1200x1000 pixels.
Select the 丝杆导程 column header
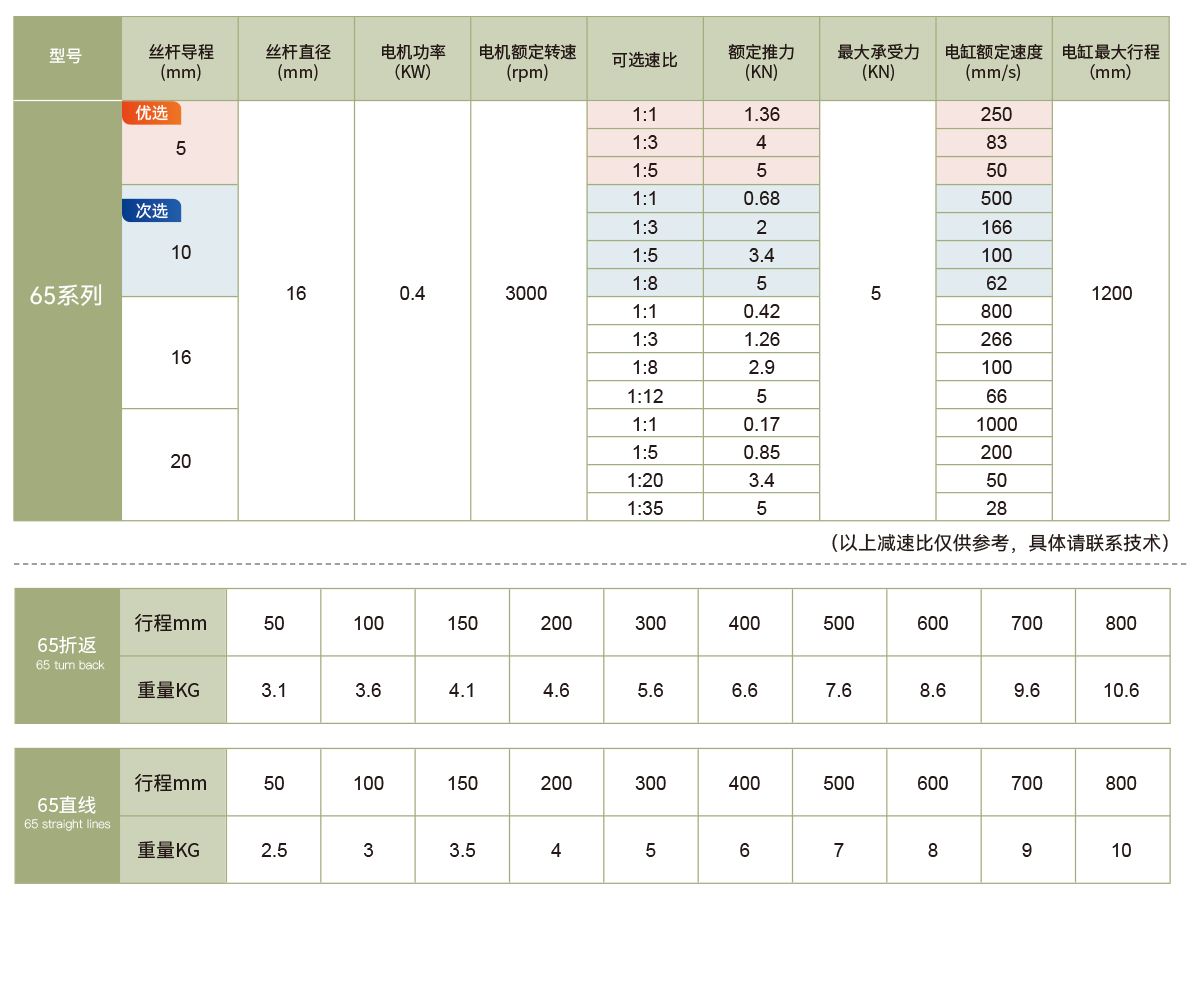tap(180, 60)
